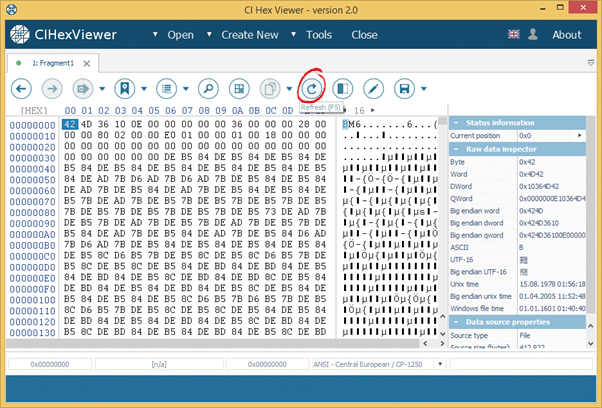The image size is (602, 408).
Task: Select the 1: Fragment1 tab
Action: [x=53, y=63]
